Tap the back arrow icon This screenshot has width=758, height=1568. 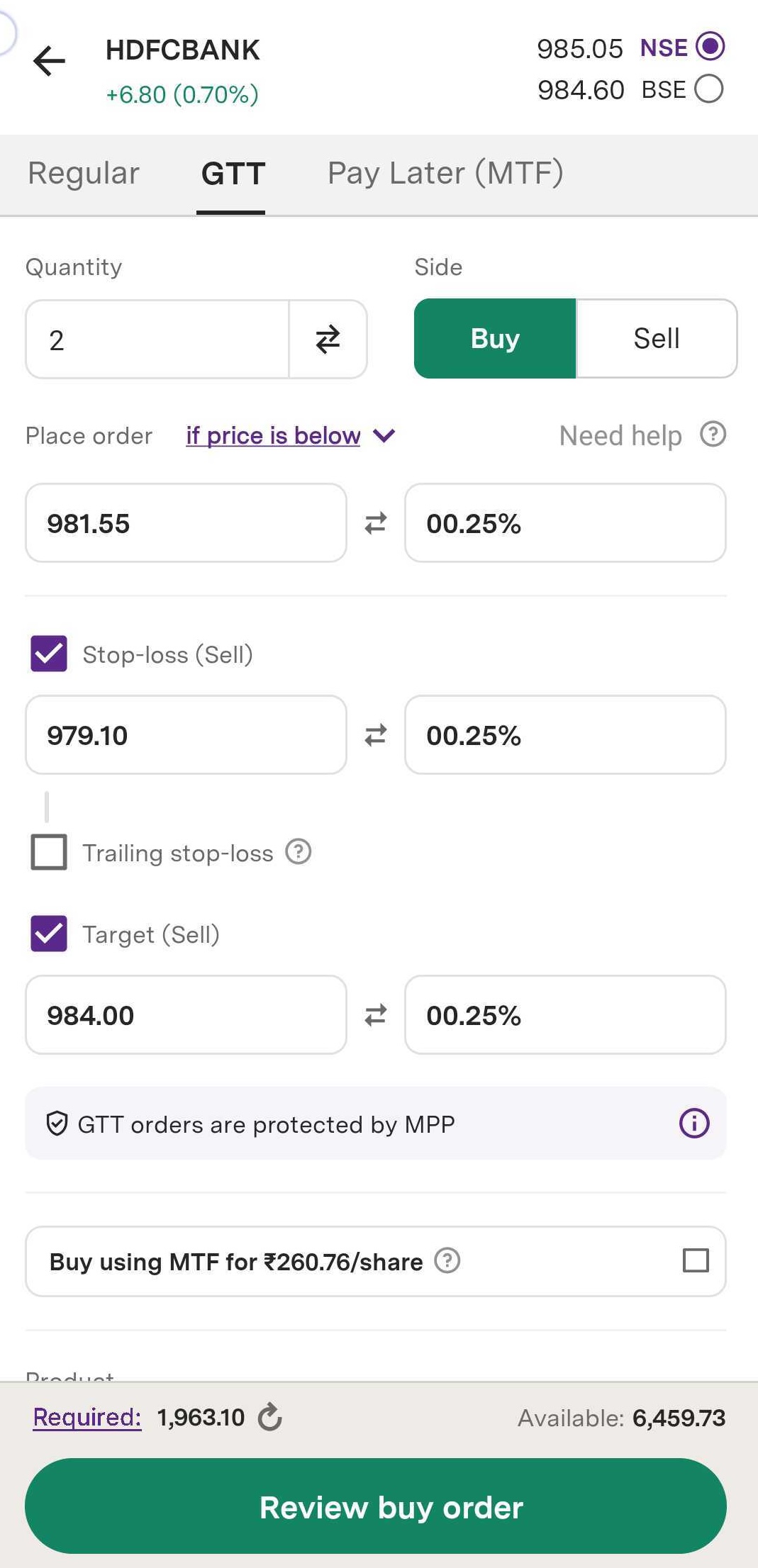[49, 61]
